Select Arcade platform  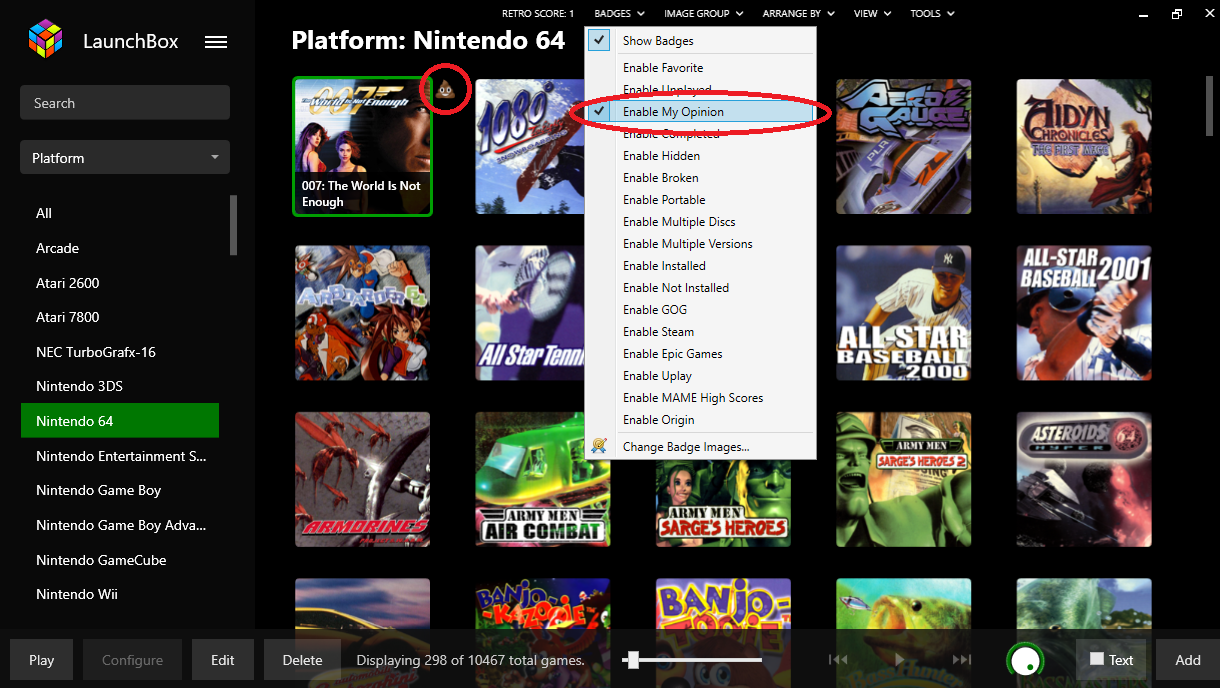120,248
